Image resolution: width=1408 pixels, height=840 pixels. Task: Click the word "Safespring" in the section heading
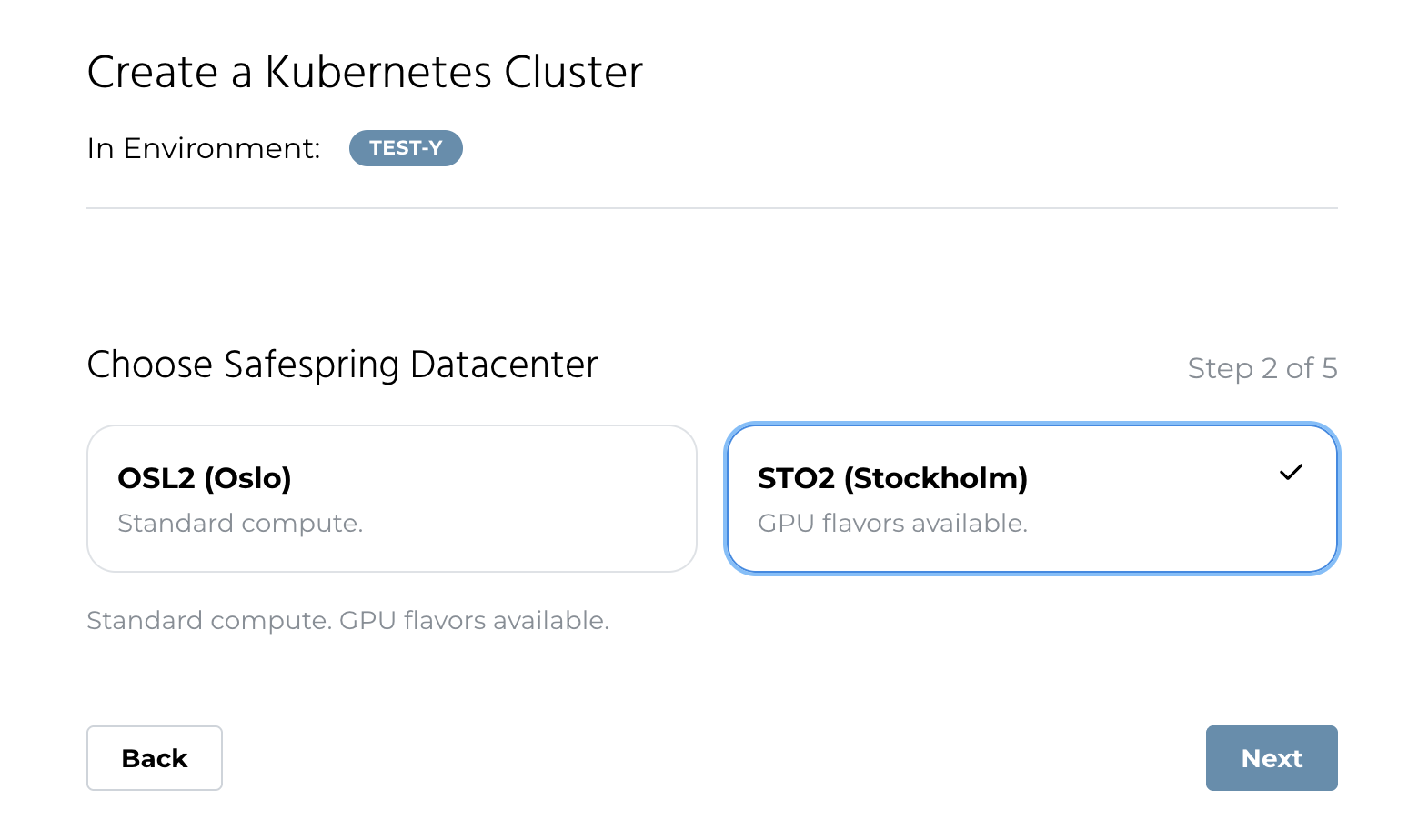coord(311,365)
